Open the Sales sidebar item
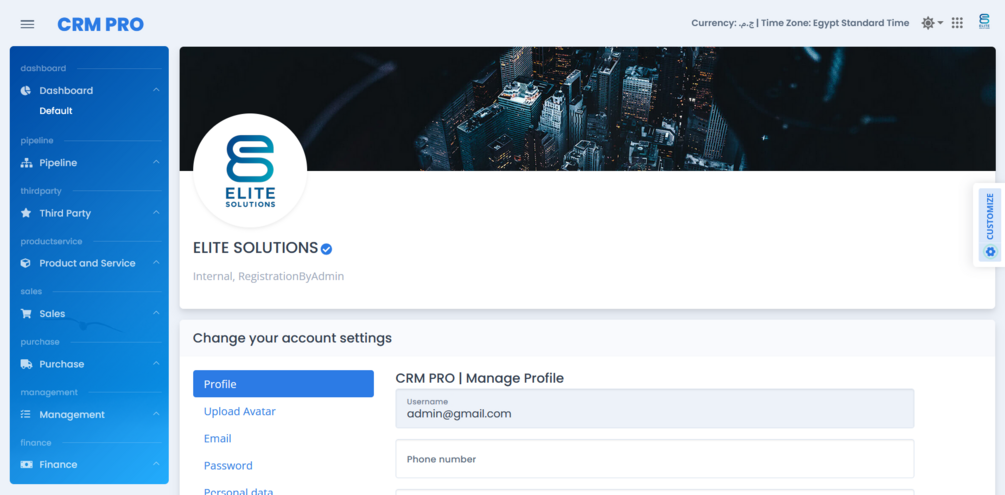 [x=90, y=314]
